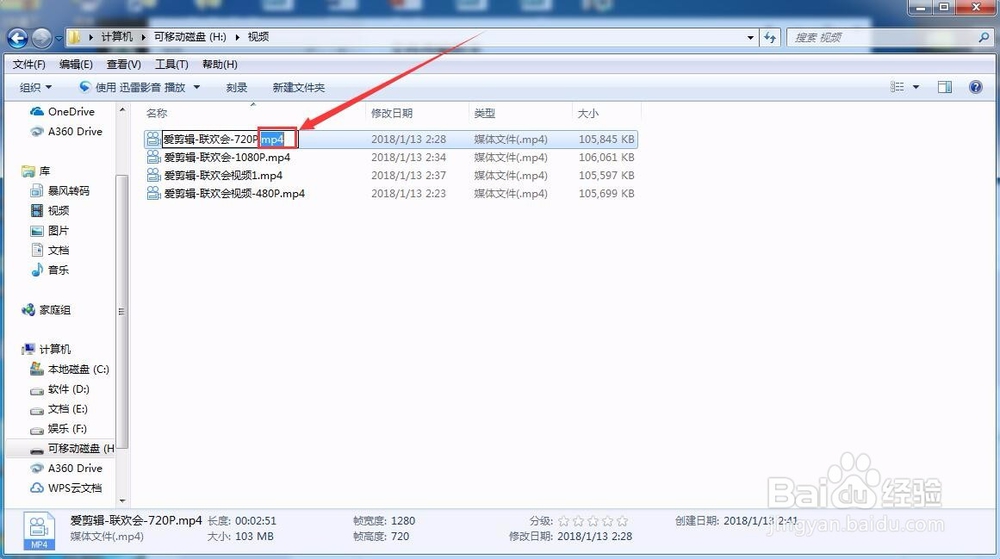Click the 106,061 KB size cell

pos(607,157)
